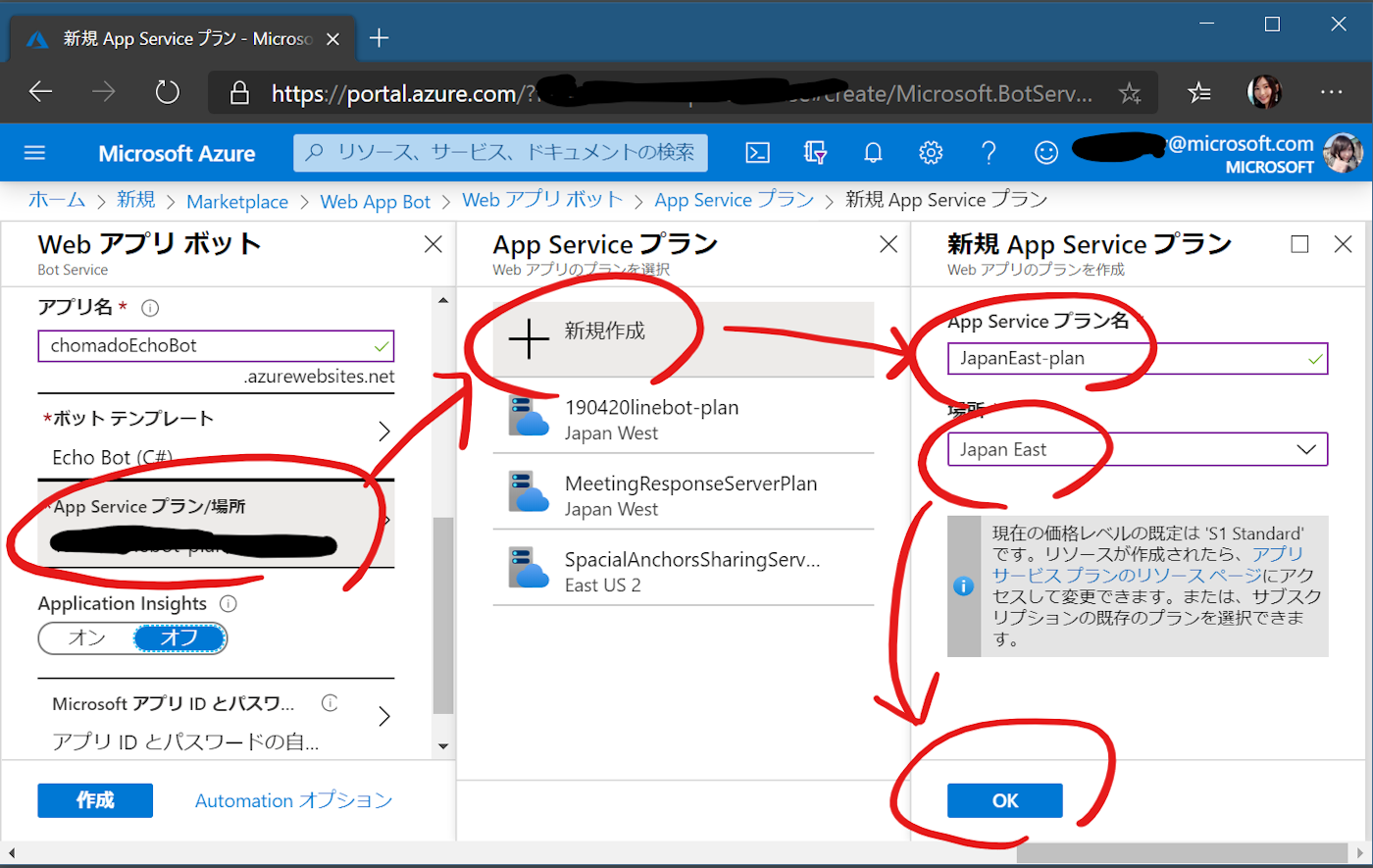Click the Azure account avatar
The image size is (1373, 868).
tap(1343, 153)
